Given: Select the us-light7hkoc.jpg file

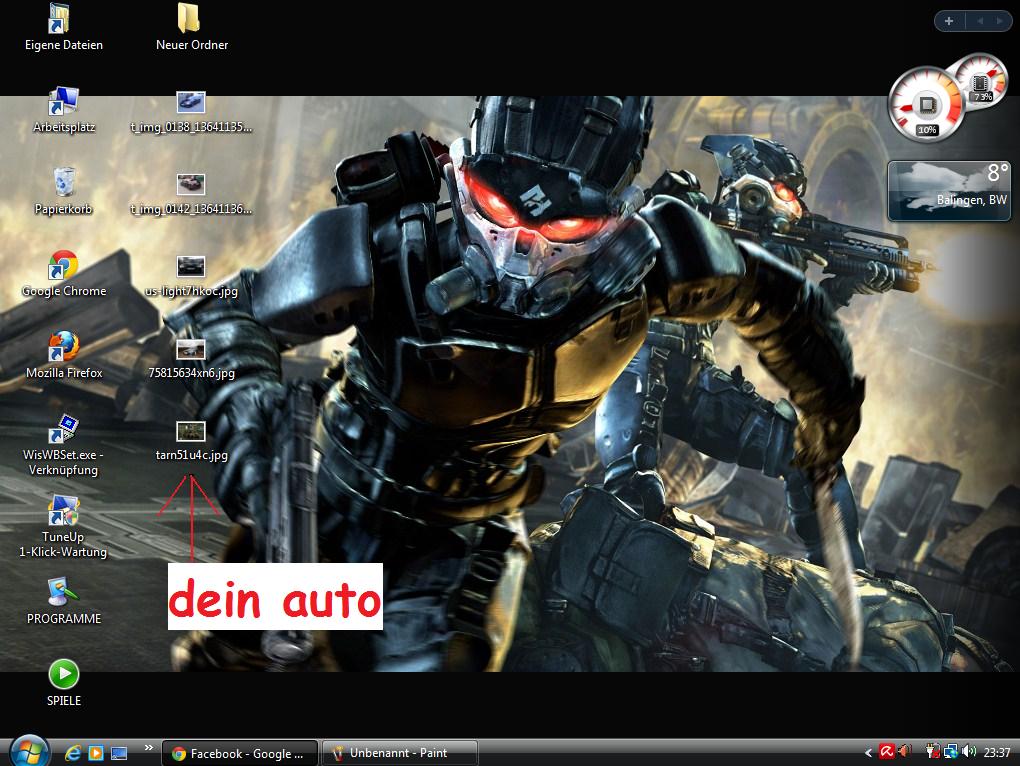Looking at the screenshot, I should (x=191, y=276).
